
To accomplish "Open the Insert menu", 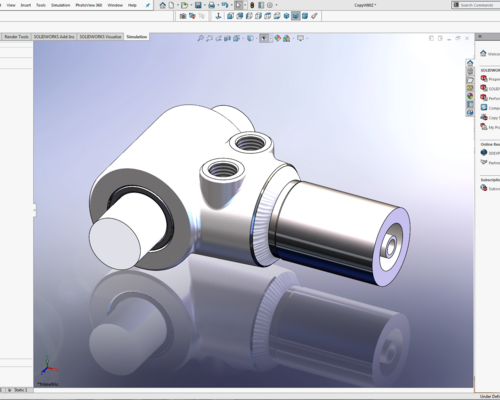I will pos(26,5).
